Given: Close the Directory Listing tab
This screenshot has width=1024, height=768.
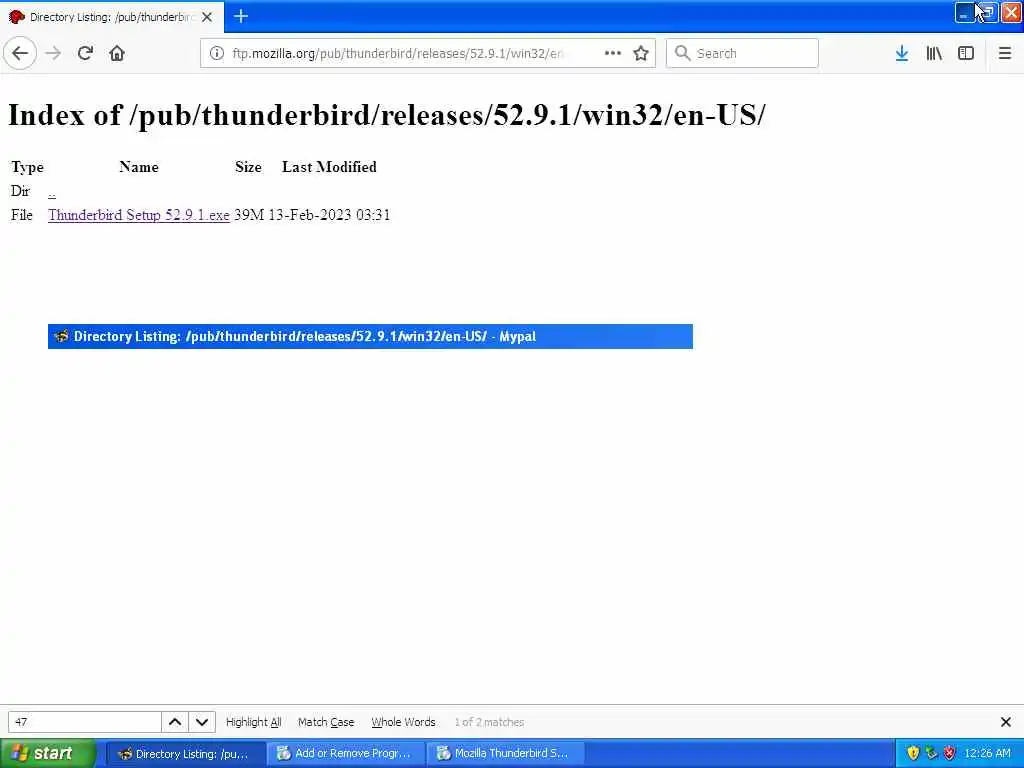Looking at the screenshot, I should (207, 17).
